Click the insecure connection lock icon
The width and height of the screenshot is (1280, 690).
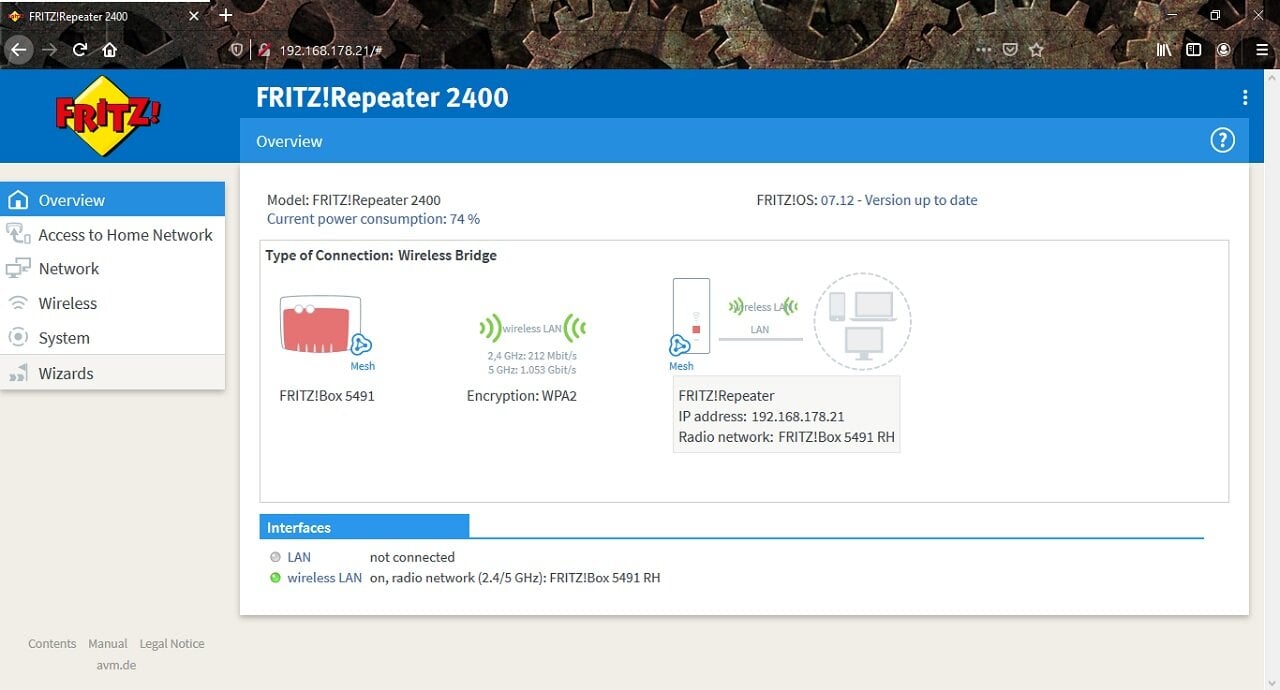(x=264, y=49)
